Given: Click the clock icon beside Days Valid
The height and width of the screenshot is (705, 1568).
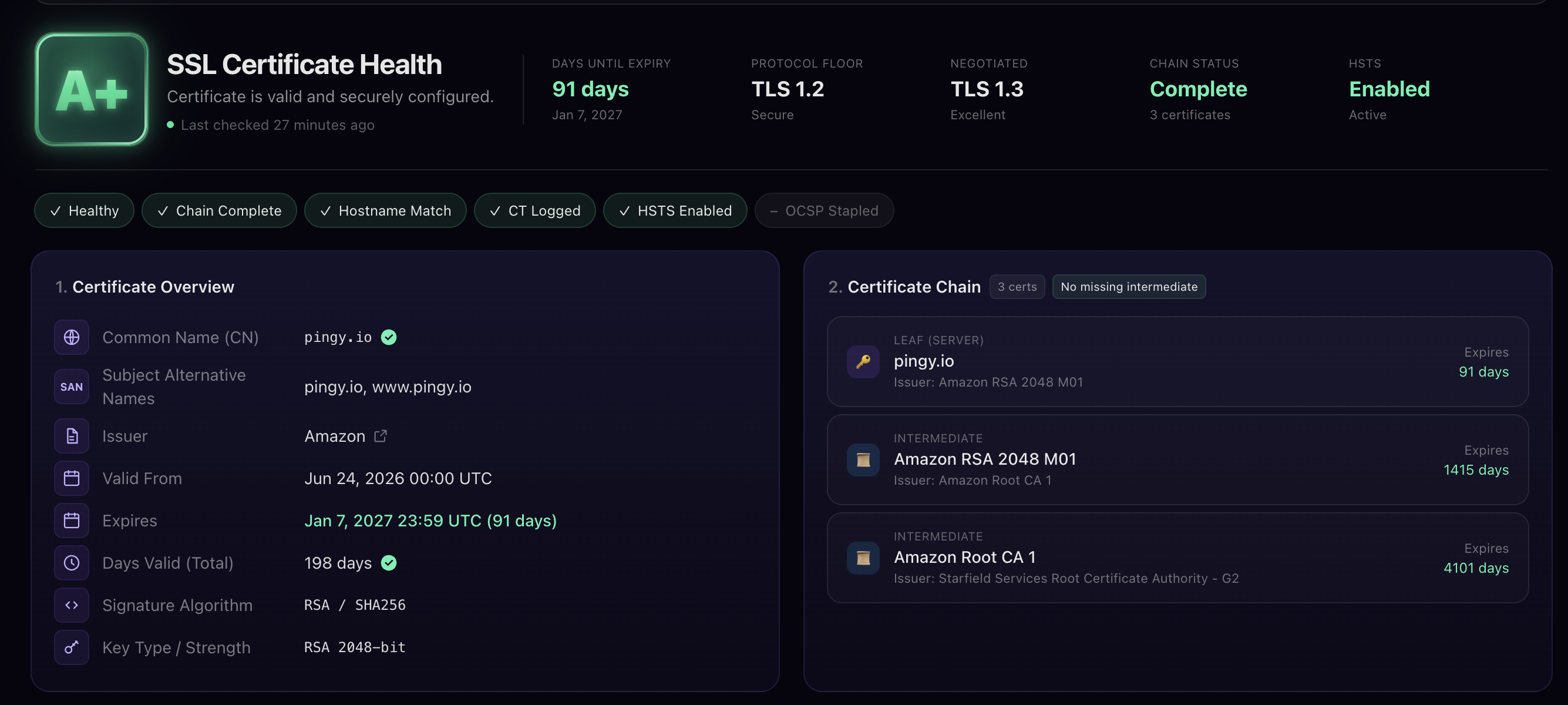Looking at the screenshot, I should coord(71,563).
